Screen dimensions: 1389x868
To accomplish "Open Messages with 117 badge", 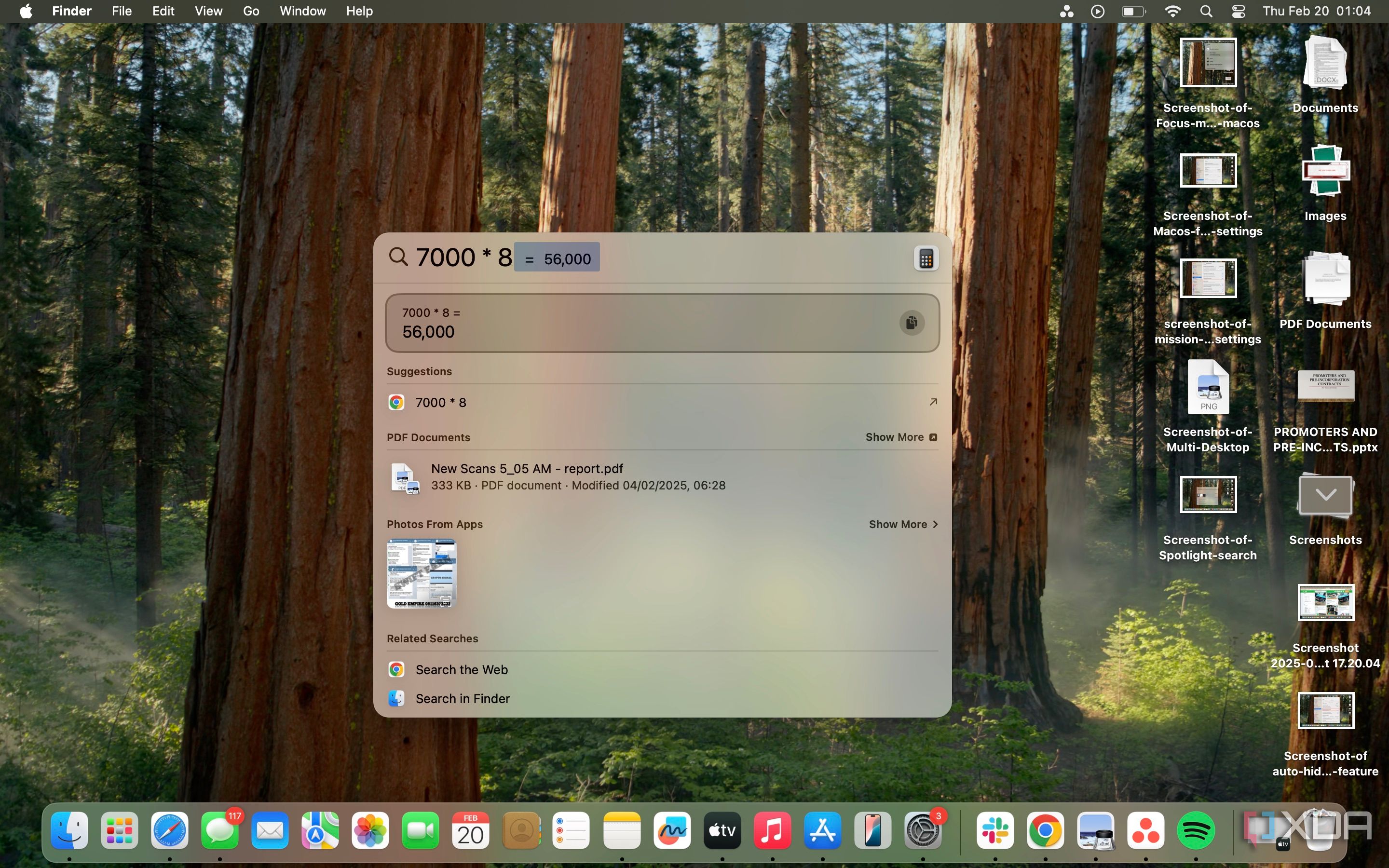I will pyautogui.click(x=220, y=830).
